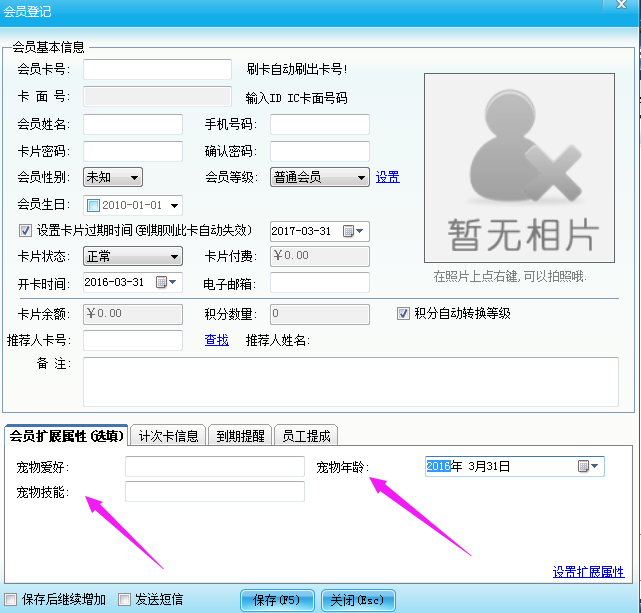Screen dimensions: 641x613
Task: Click the 暂无相片 member photo placeholder
Action: (x=519, y=168)
